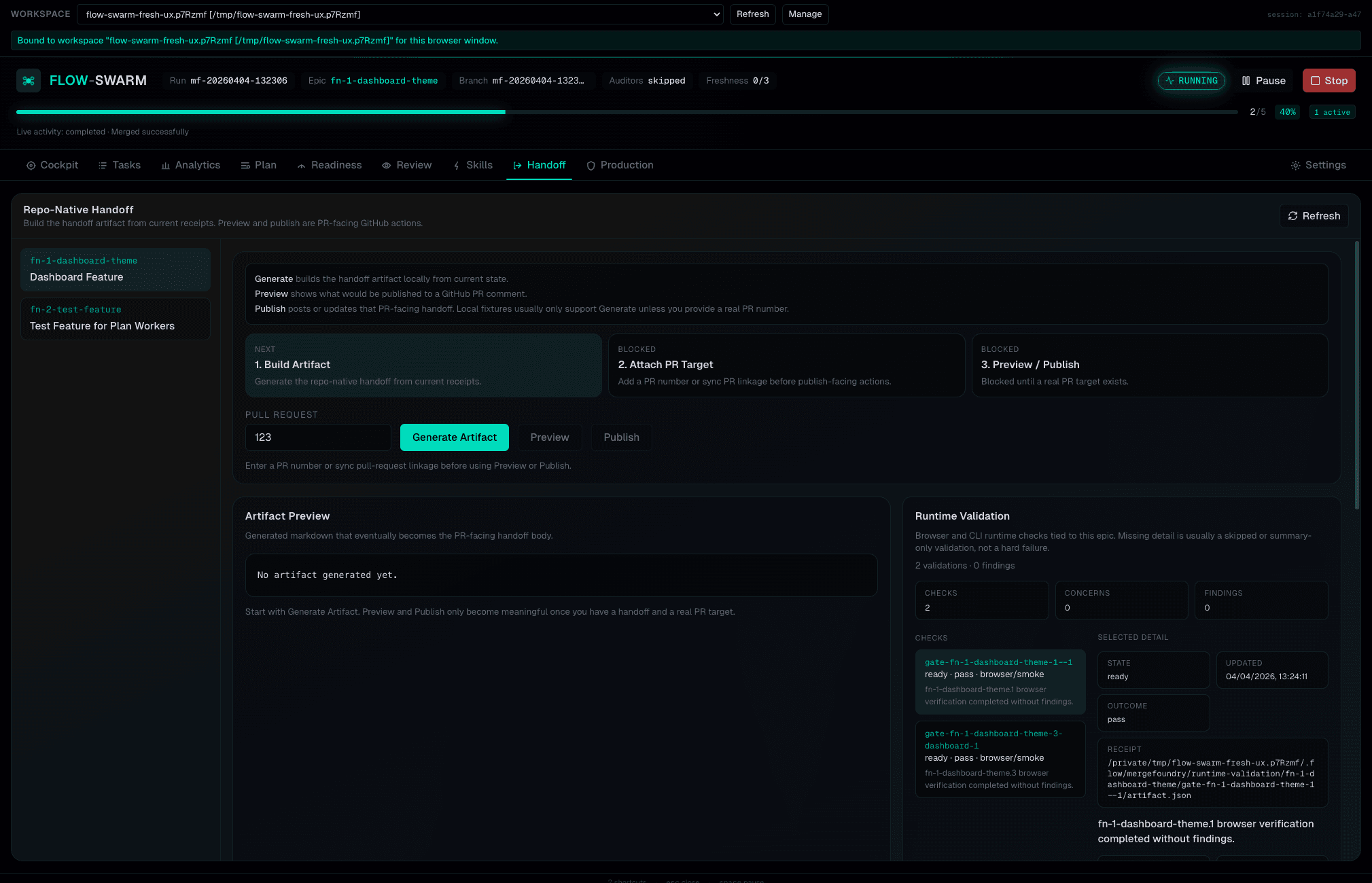Click the Epic fn-1-dashboard-theme chip
Screen dimensions: 1372x883
pyautogui.click(x=372, y=81)
